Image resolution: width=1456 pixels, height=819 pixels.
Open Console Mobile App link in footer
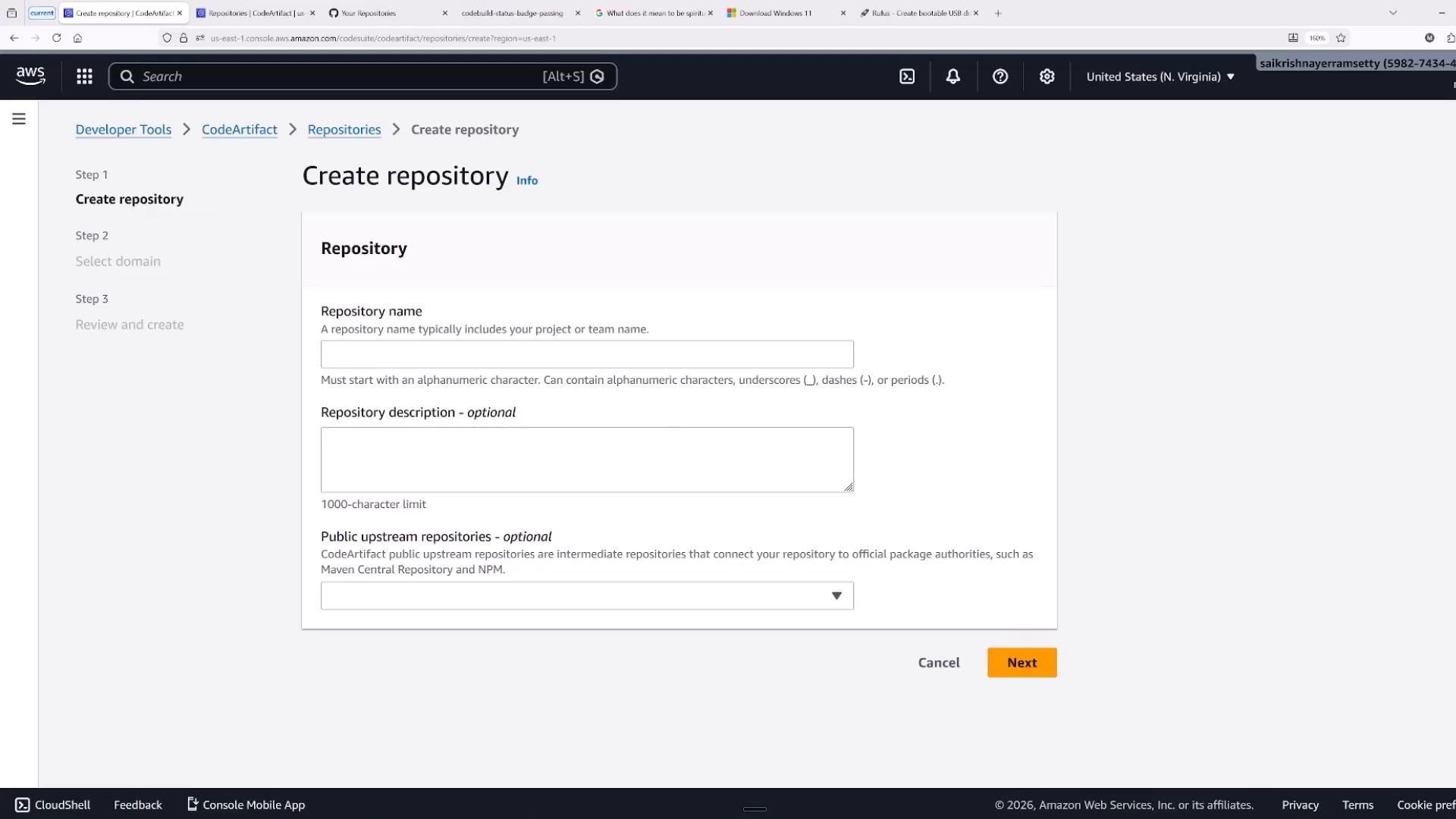(x=246, y=805)
